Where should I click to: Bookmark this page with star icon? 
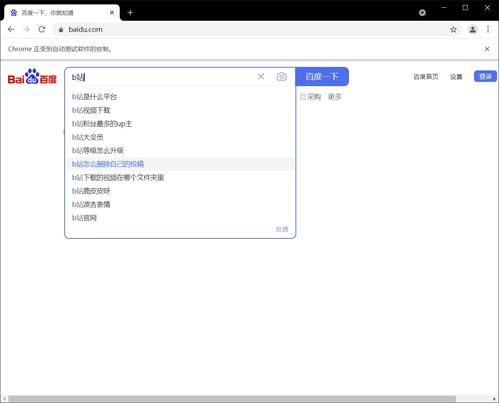coord(453,29)
